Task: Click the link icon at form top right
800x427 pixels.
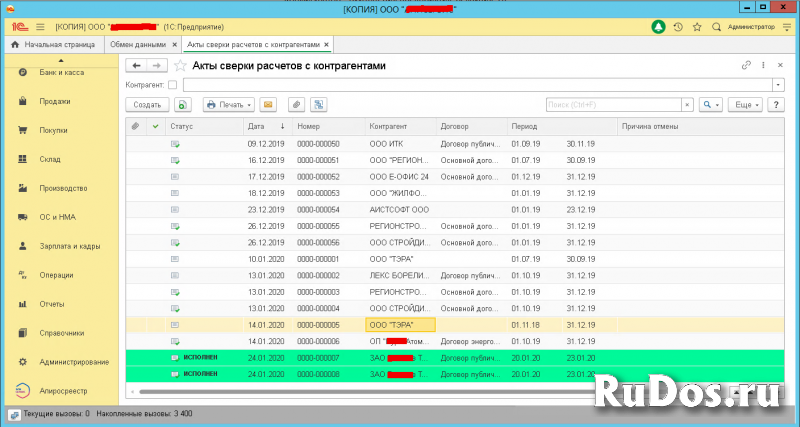Action: pyautogui.click(x=745, y=66)
